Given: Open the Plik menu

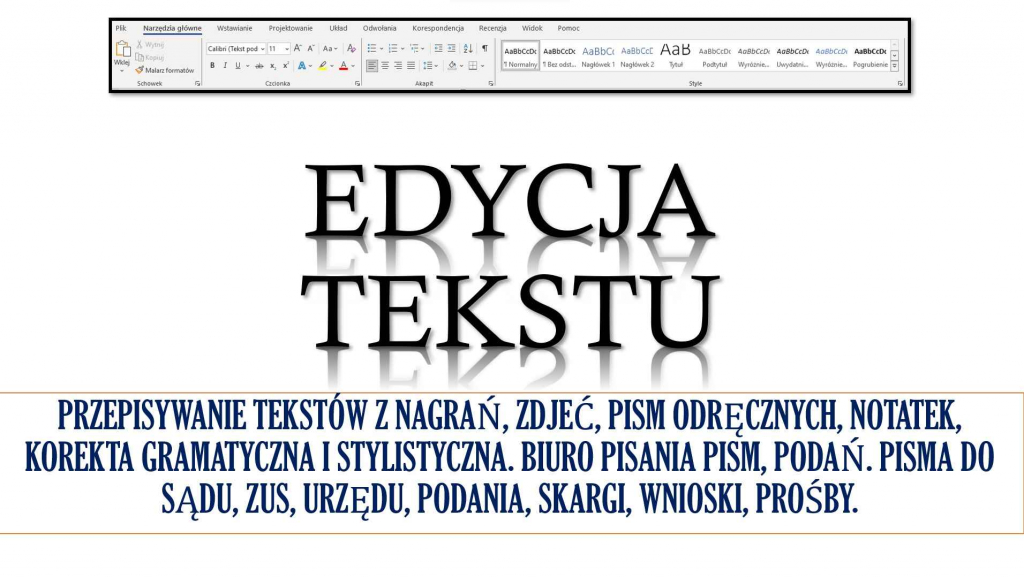Looking at the screenshot, I should (x=121, y=28).
